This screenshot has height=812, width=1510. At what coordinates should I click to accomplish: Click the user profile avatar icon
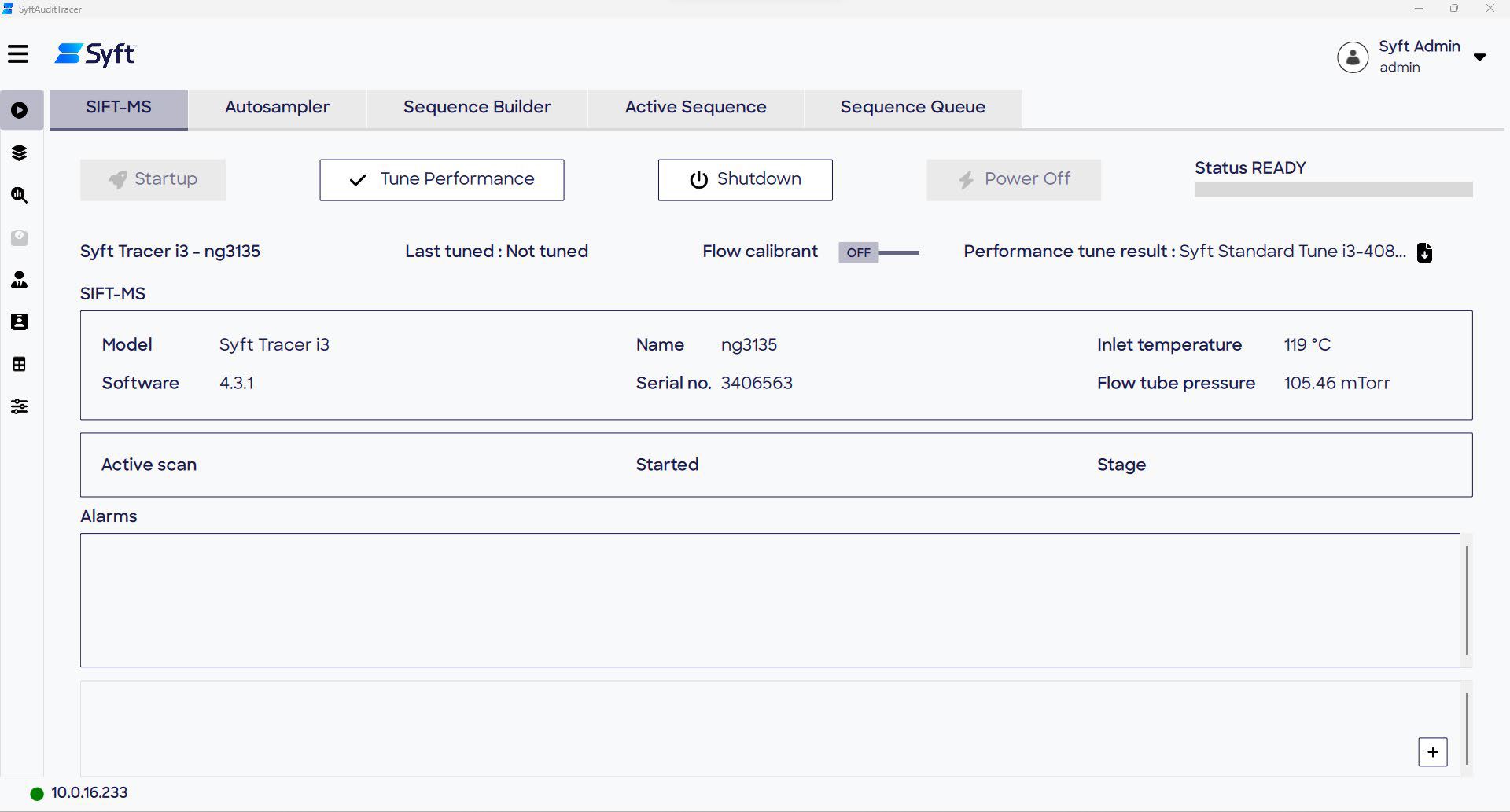point(1352,57)
